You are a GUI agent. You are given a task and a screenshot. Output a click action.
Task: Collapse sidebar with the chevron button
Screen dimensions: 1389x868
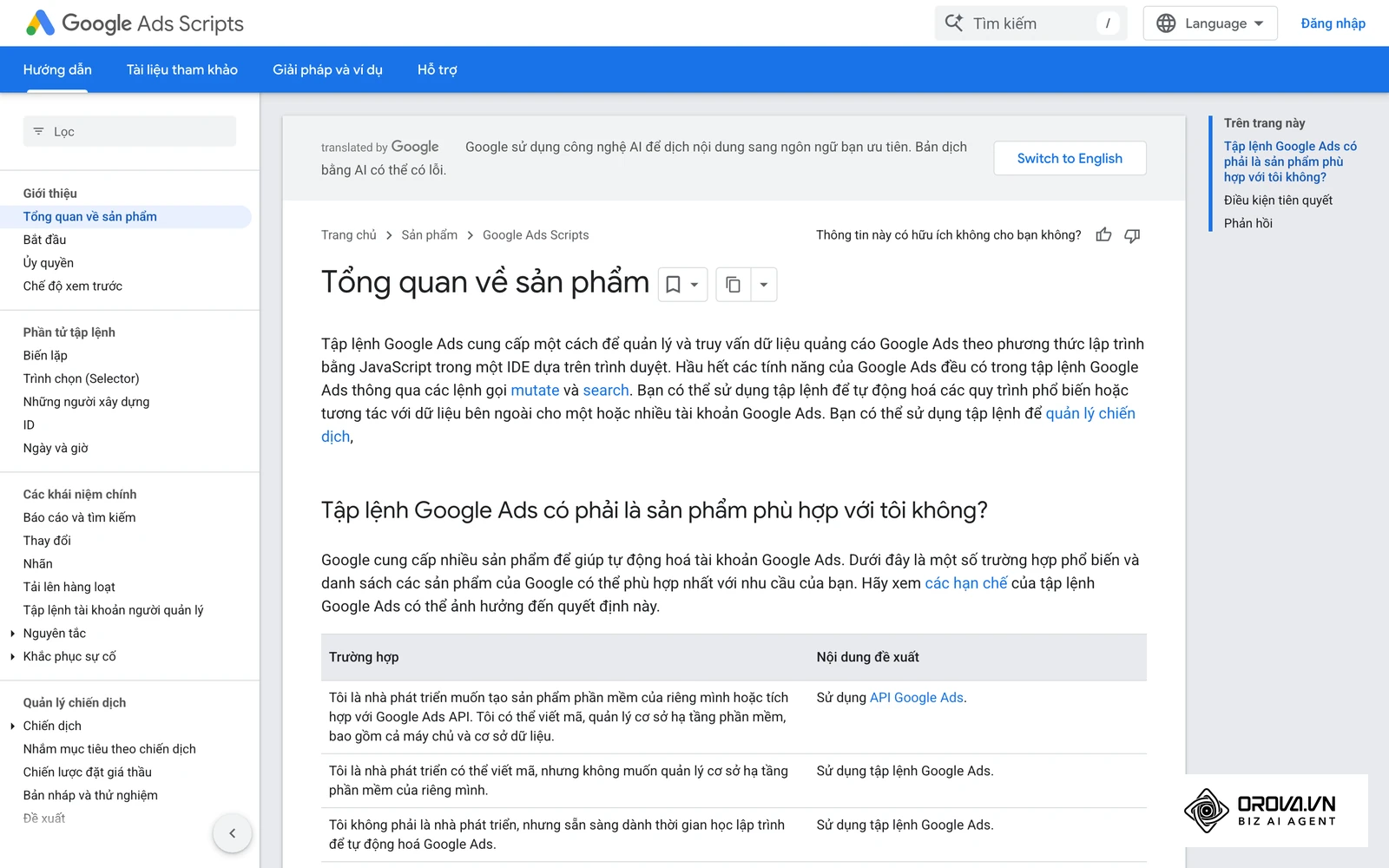coord(232,833)
